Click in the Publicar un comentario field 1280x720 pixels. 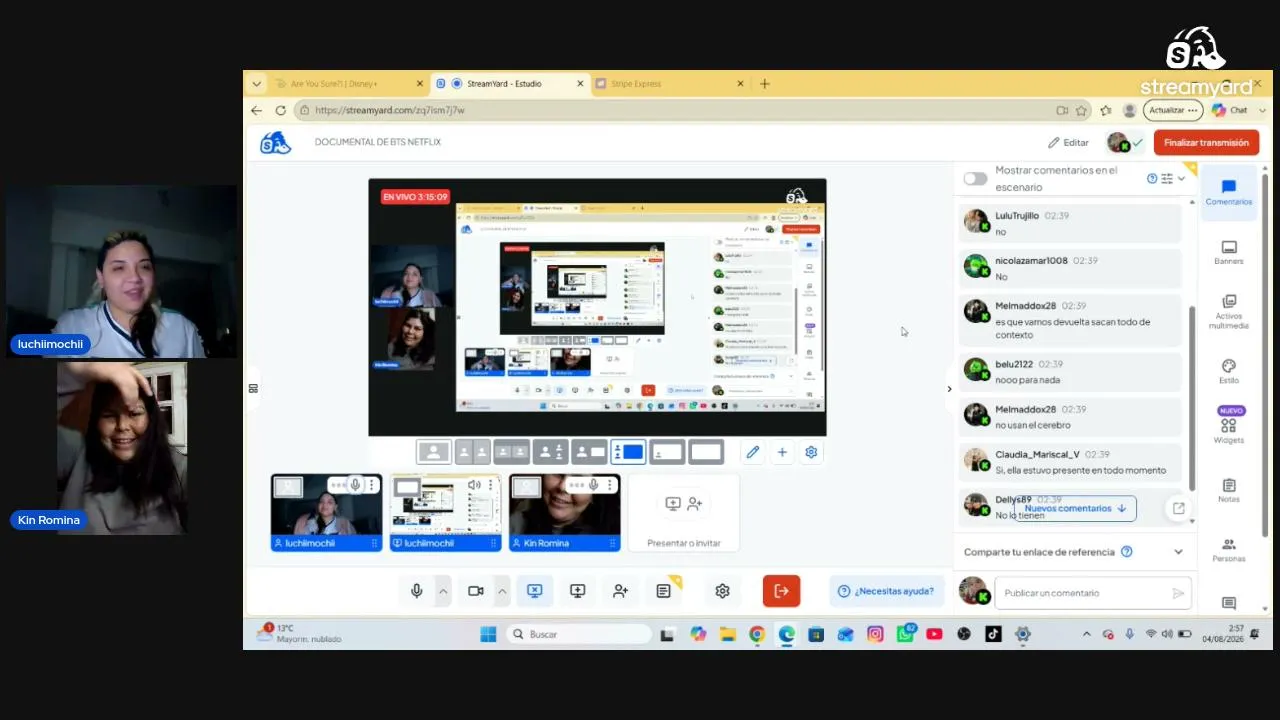coord(1093,593)
